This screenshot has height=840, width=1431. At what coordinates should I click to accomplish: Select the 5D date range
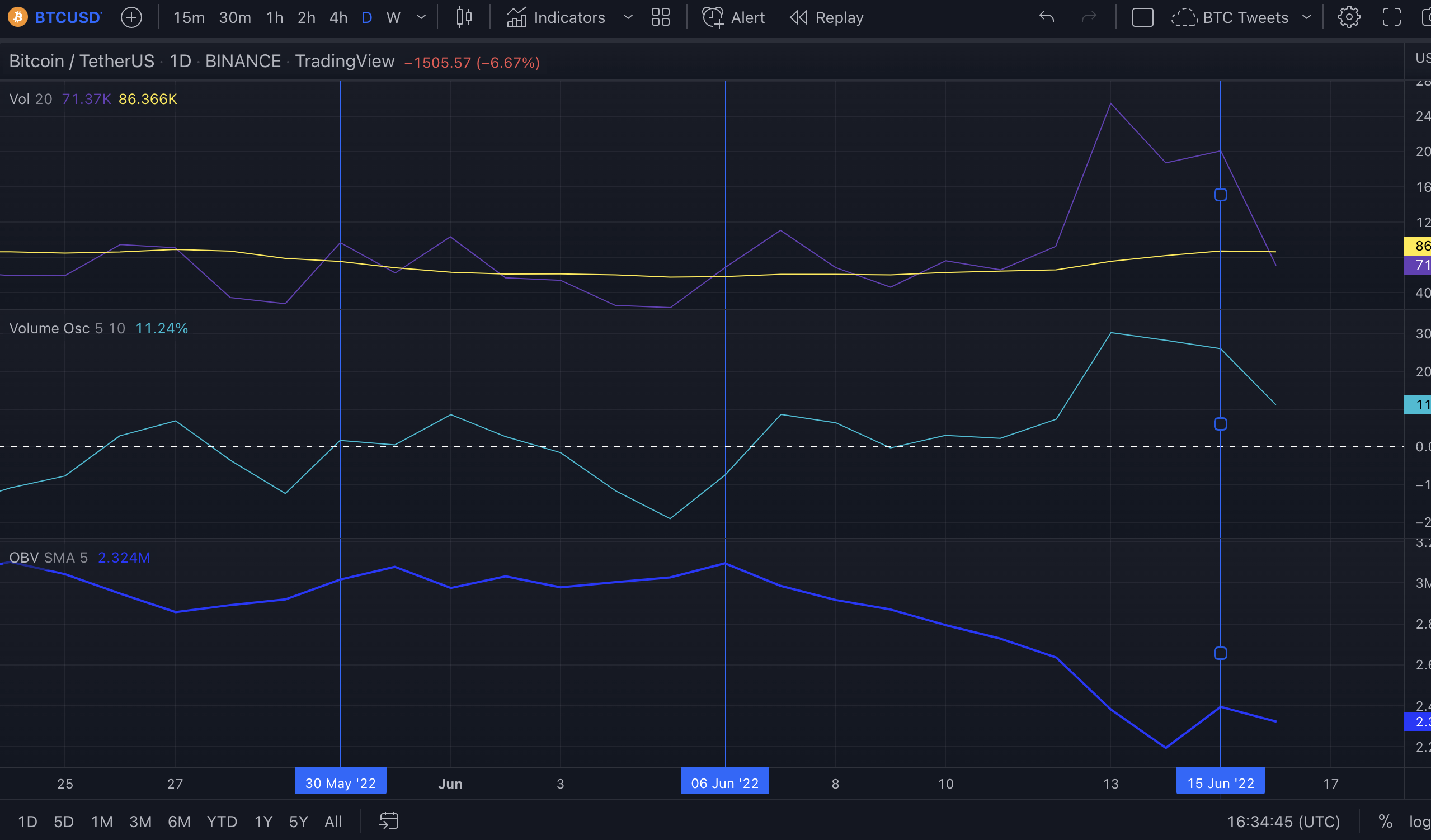tap(64, 822)
